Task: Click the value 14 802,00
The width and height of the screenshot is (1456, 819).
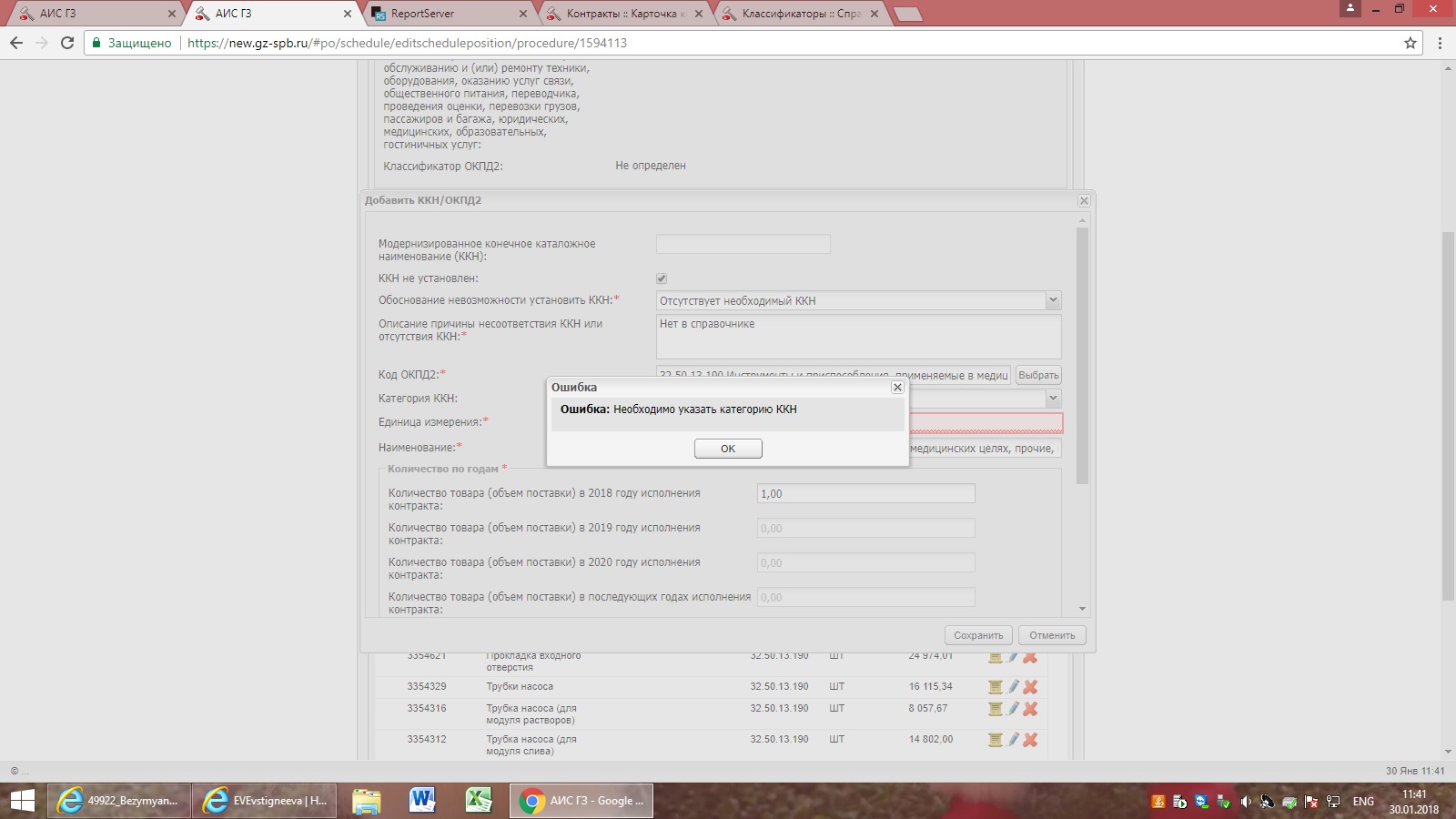Action: tap(930, 740)
